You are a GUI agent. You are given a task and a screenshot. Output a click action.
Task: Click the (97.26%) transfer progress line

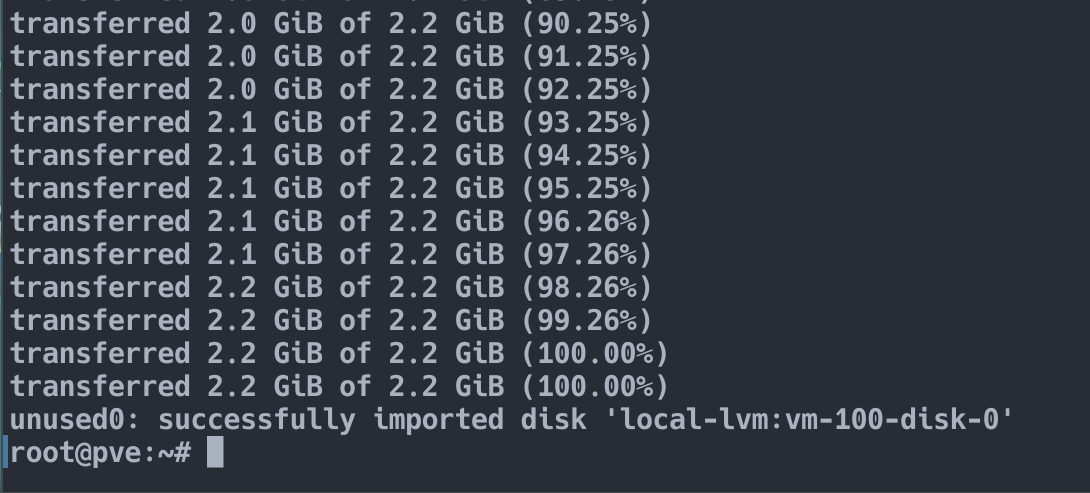point(330,254)
